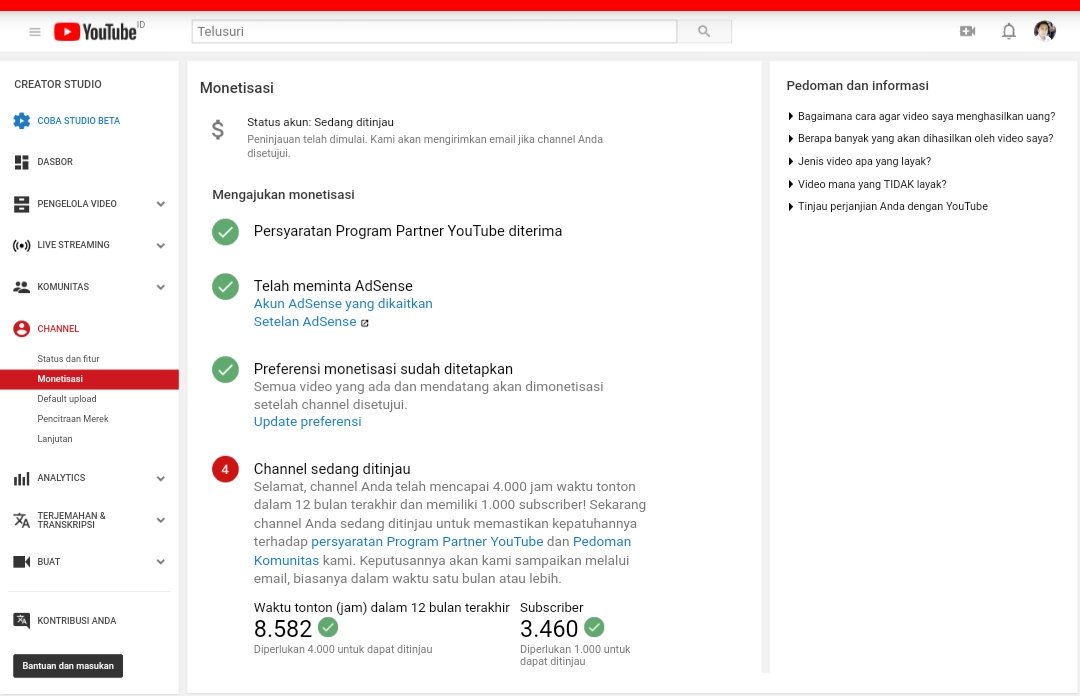Click the green check next to Persyaratan Program Partner

pyautogui.click(x=225, y=232)
